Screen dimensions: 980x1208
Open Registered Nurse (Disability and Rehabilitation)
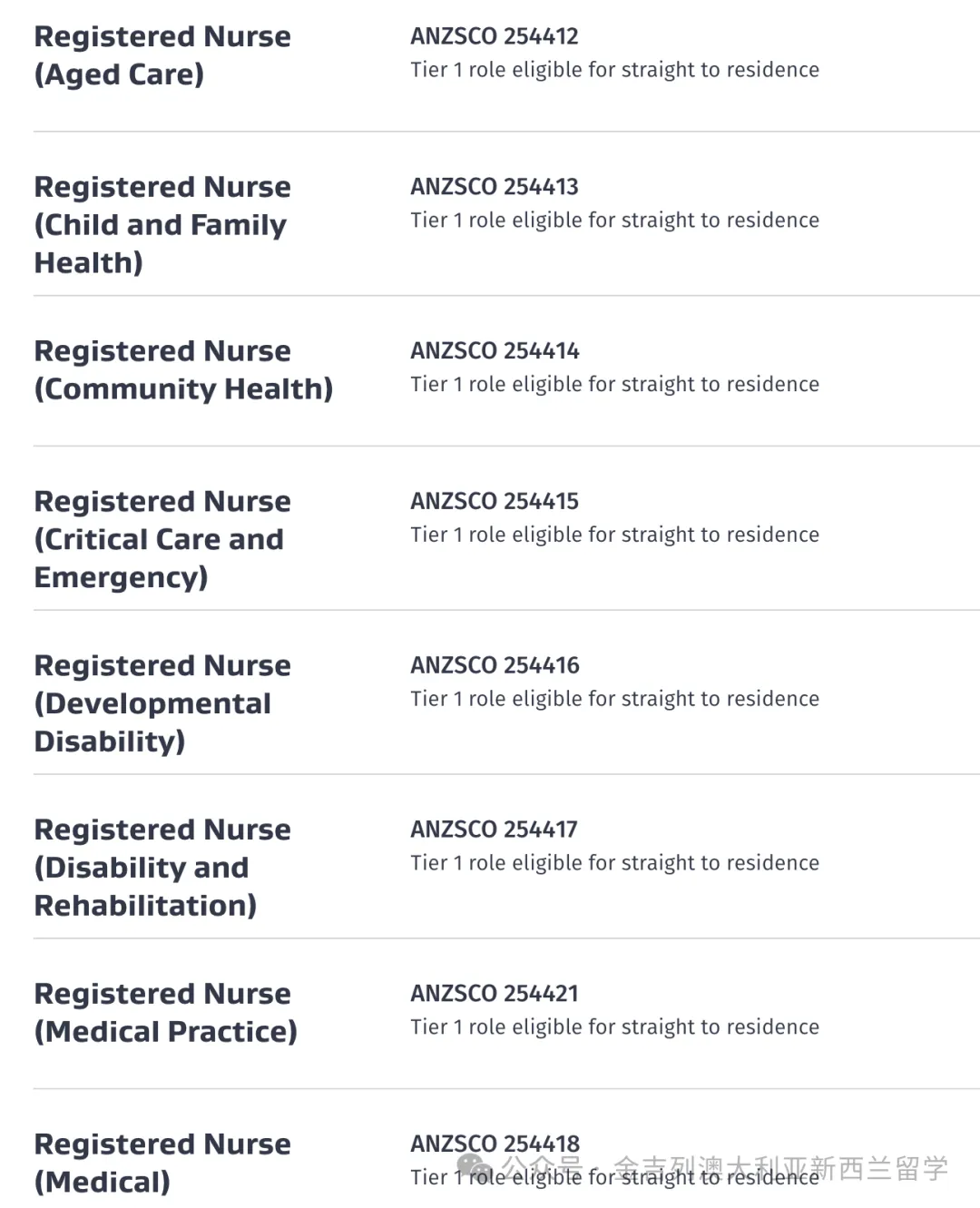(x=162, y=868)
